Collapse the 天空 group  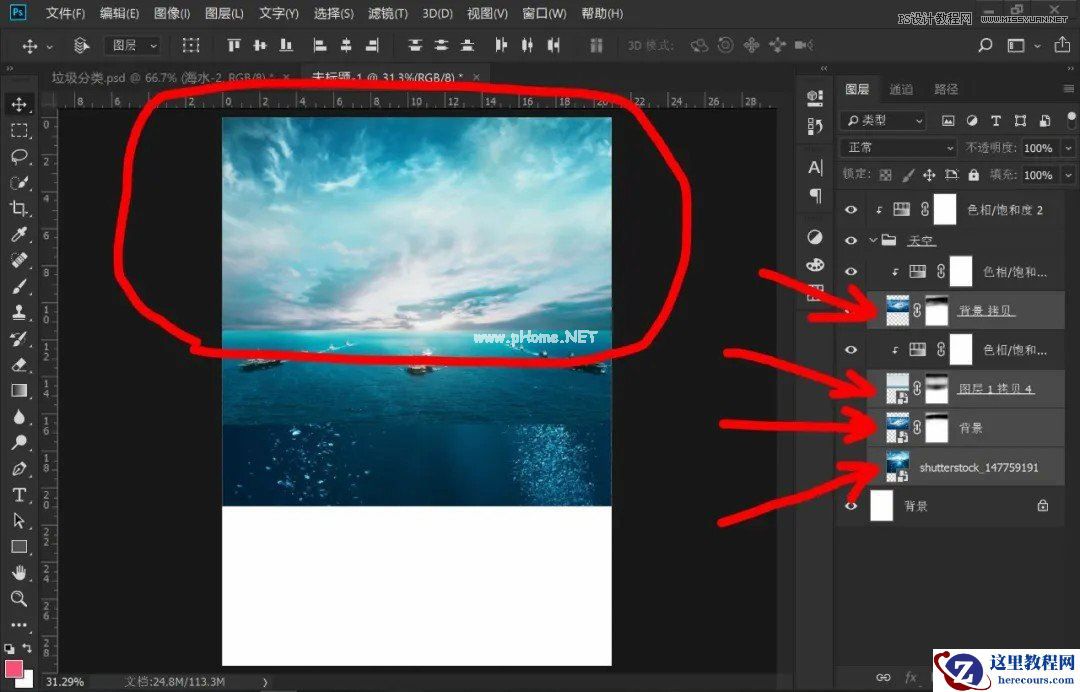872,240
